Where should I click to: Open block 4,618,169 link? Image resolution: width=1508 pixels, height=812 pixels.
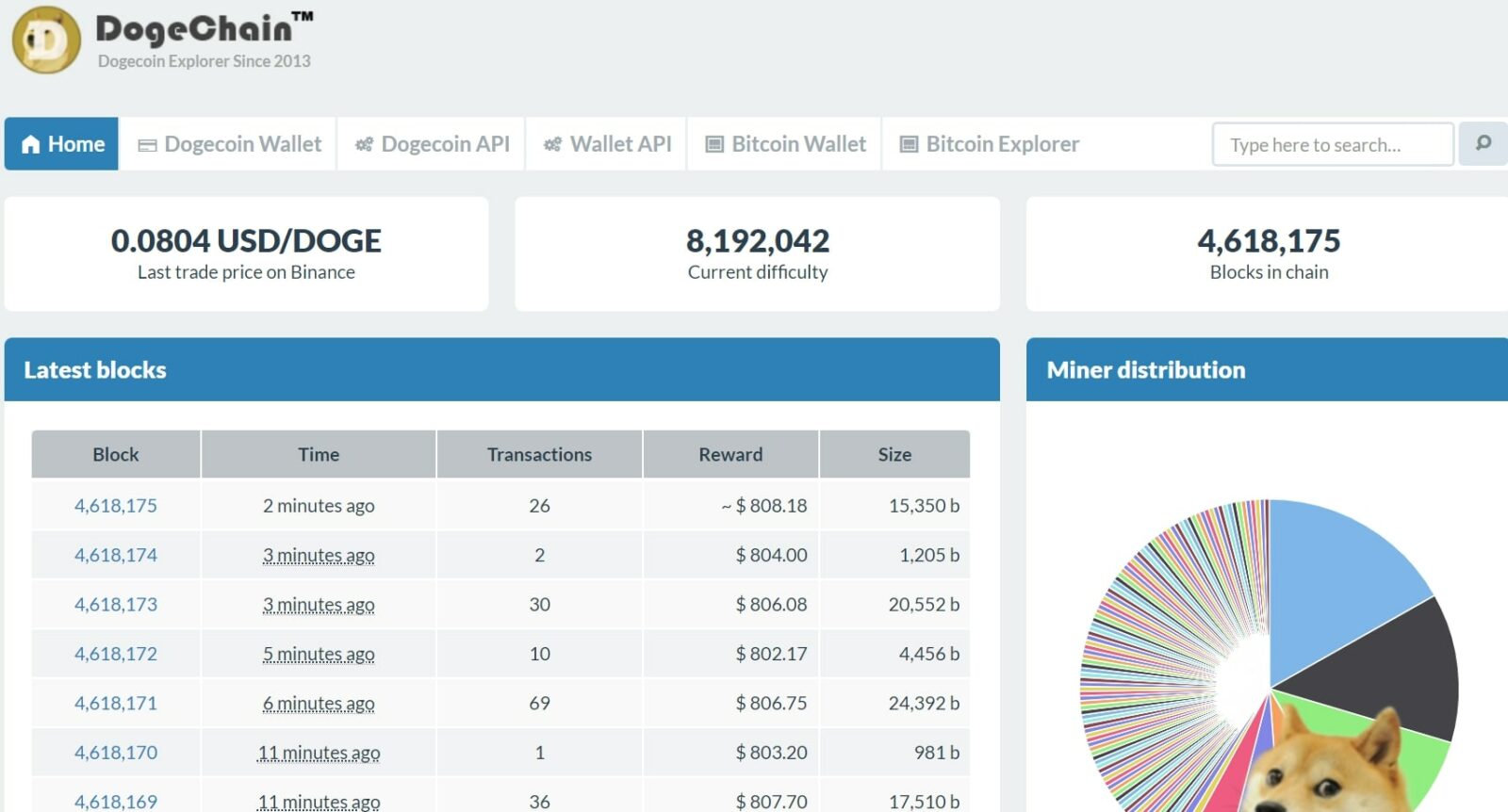[116, 802]
